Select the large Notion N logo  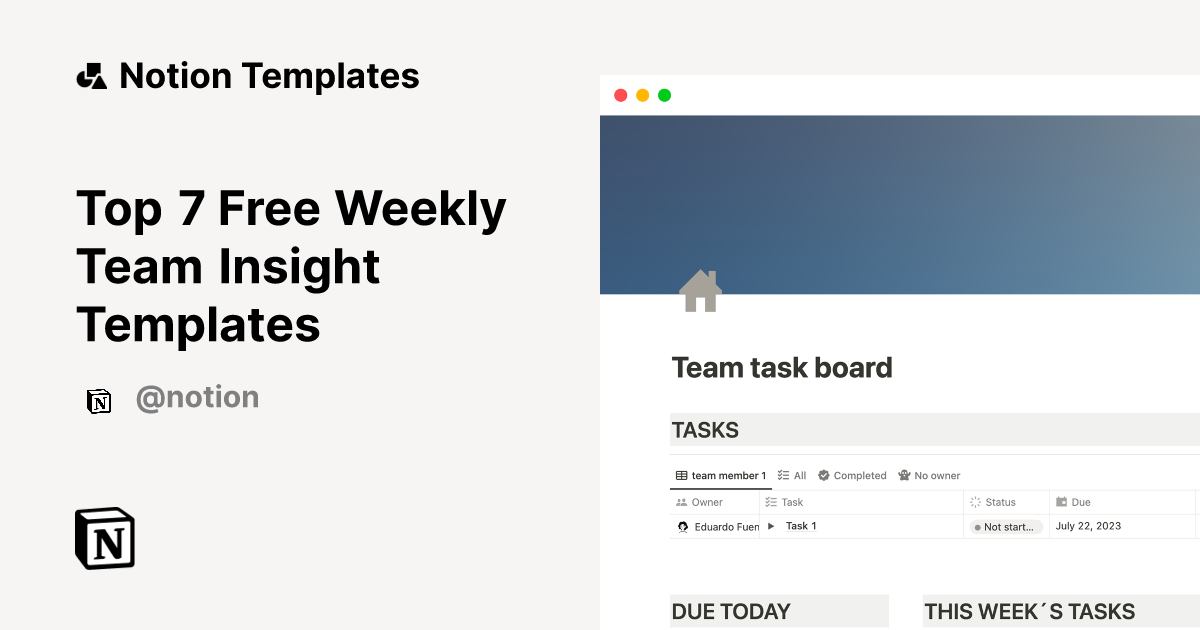pos(104,538)
